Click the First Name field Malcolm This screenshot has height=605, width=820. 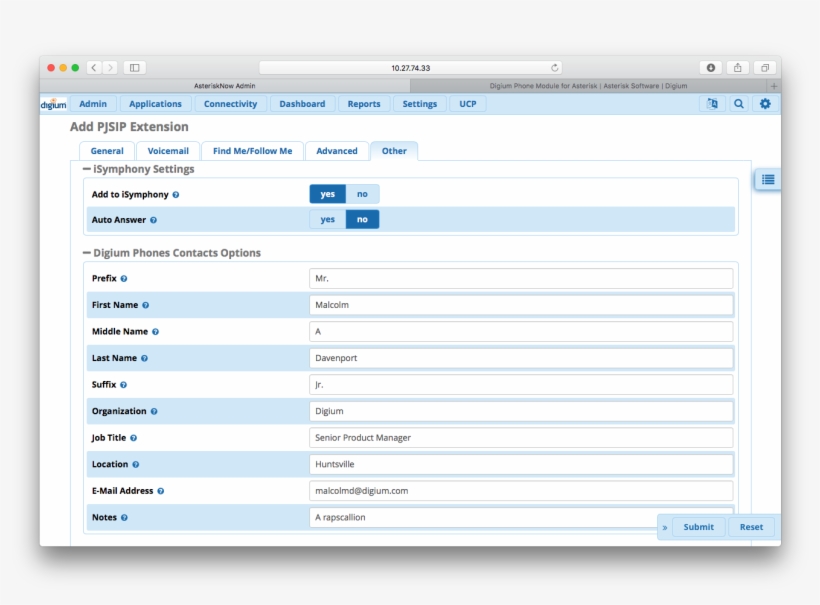pos(521,305)
